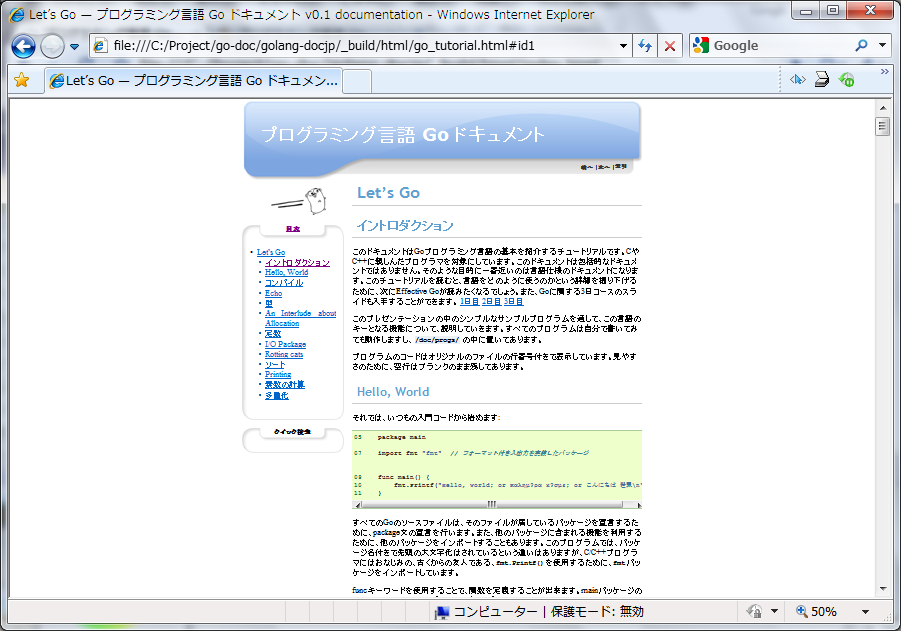Focus the Google search box
Screen dimensions: 901x631
[x=780, y=45]
